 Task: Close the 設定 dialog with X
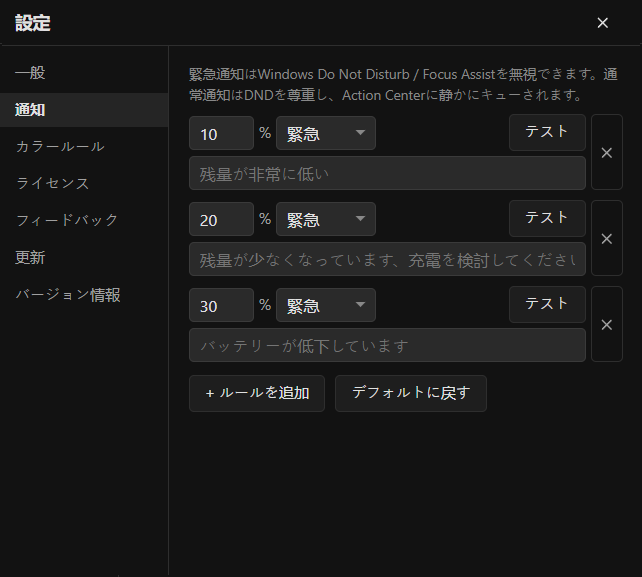[602, 23]
